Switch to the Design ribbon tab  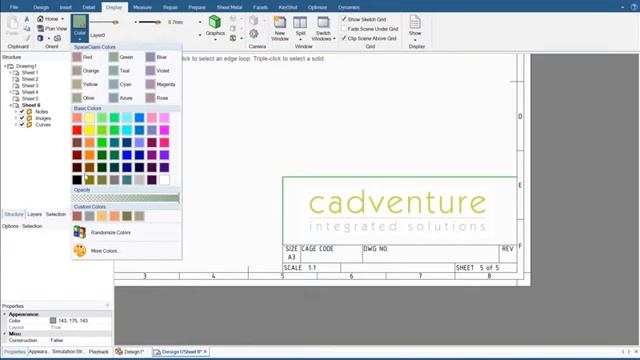click(x=41, y=7)
